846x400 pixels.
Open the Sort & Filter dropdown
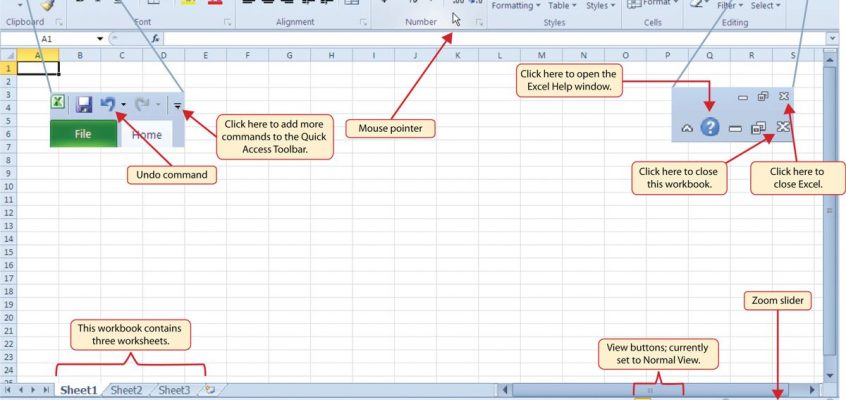click(730, 5)
